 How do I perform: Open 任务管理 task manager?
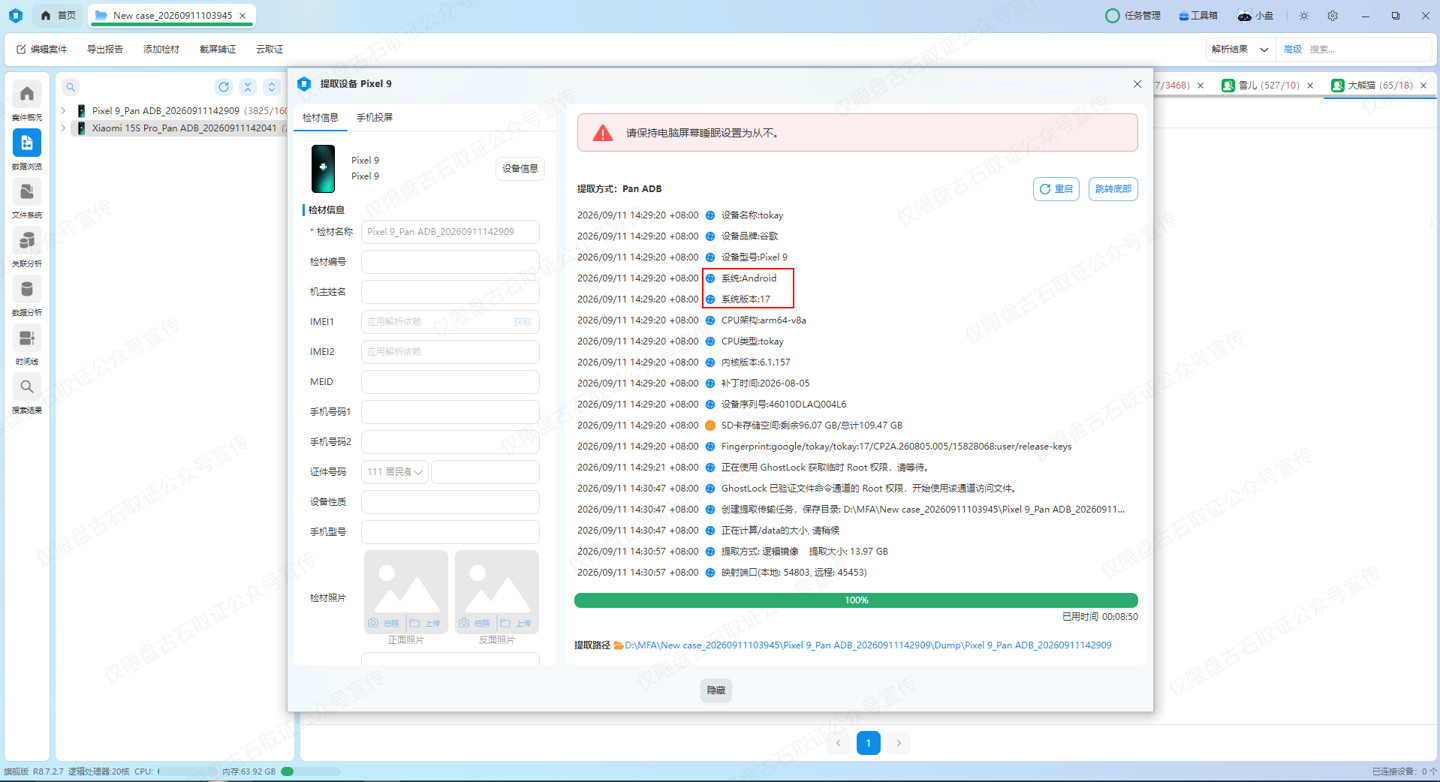click(1133, 16)
